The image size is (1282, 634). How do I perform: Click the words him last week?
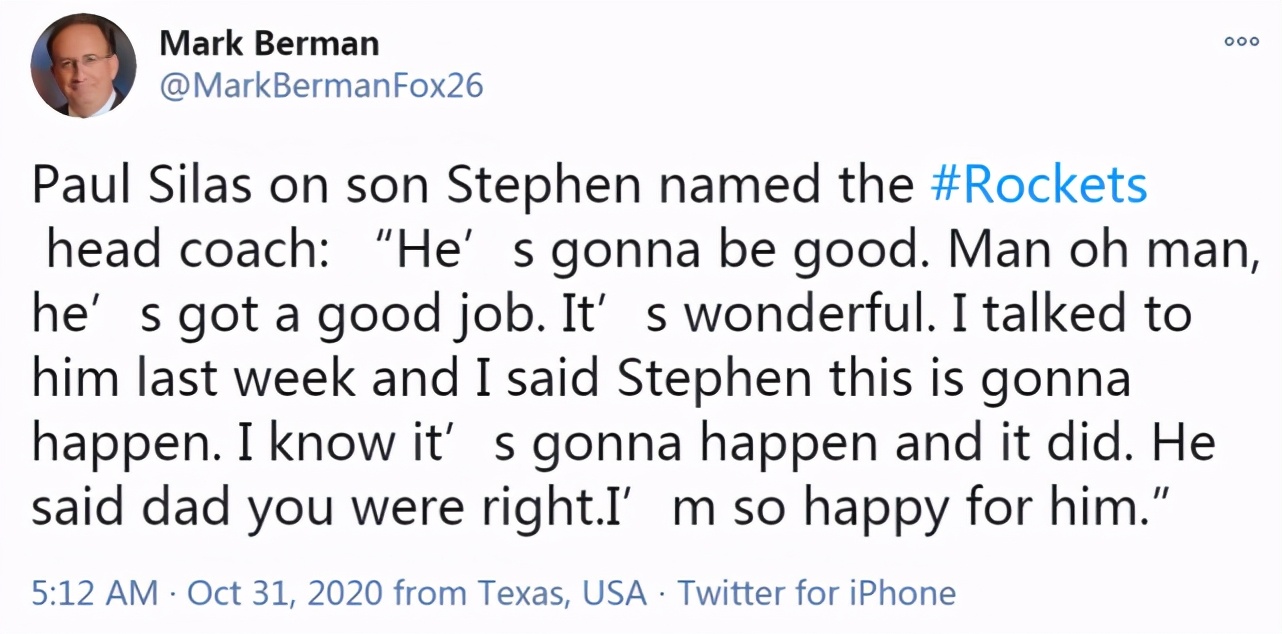(193, 379)
